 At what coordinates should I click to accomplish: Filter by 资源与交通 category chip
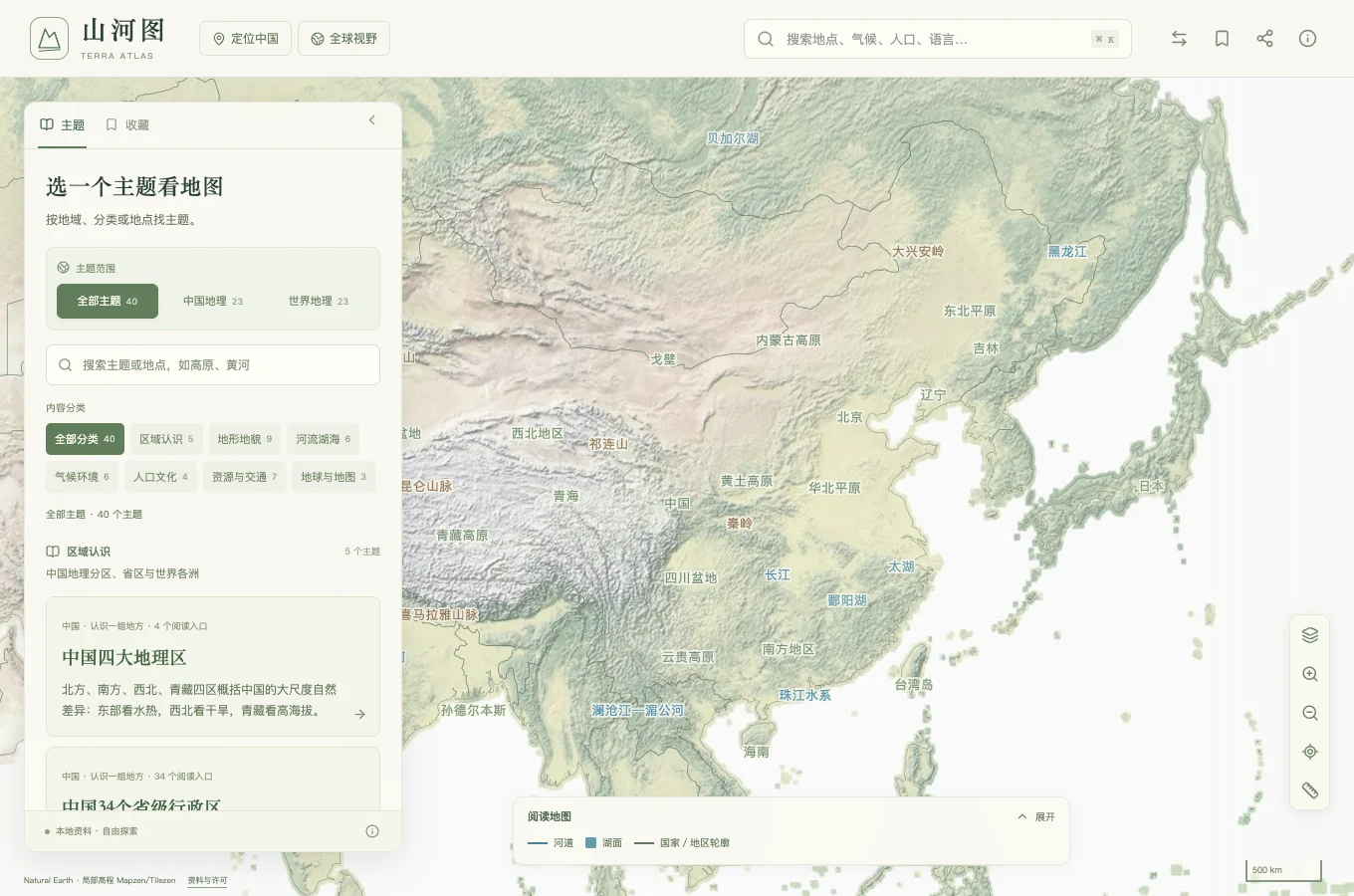244,477
